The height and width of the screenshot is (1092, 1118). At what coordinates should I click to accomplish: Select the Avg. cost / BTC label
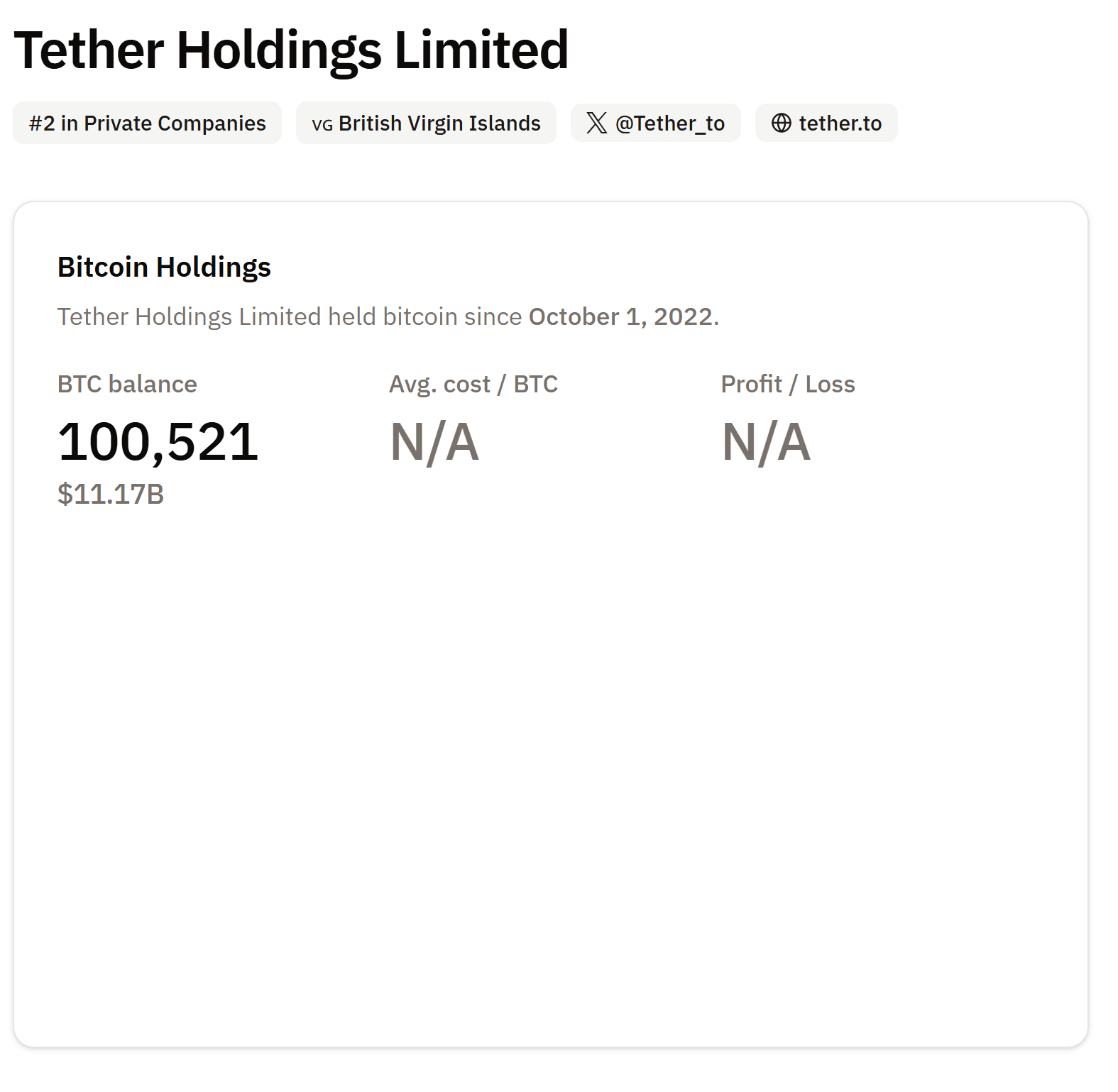473,383
